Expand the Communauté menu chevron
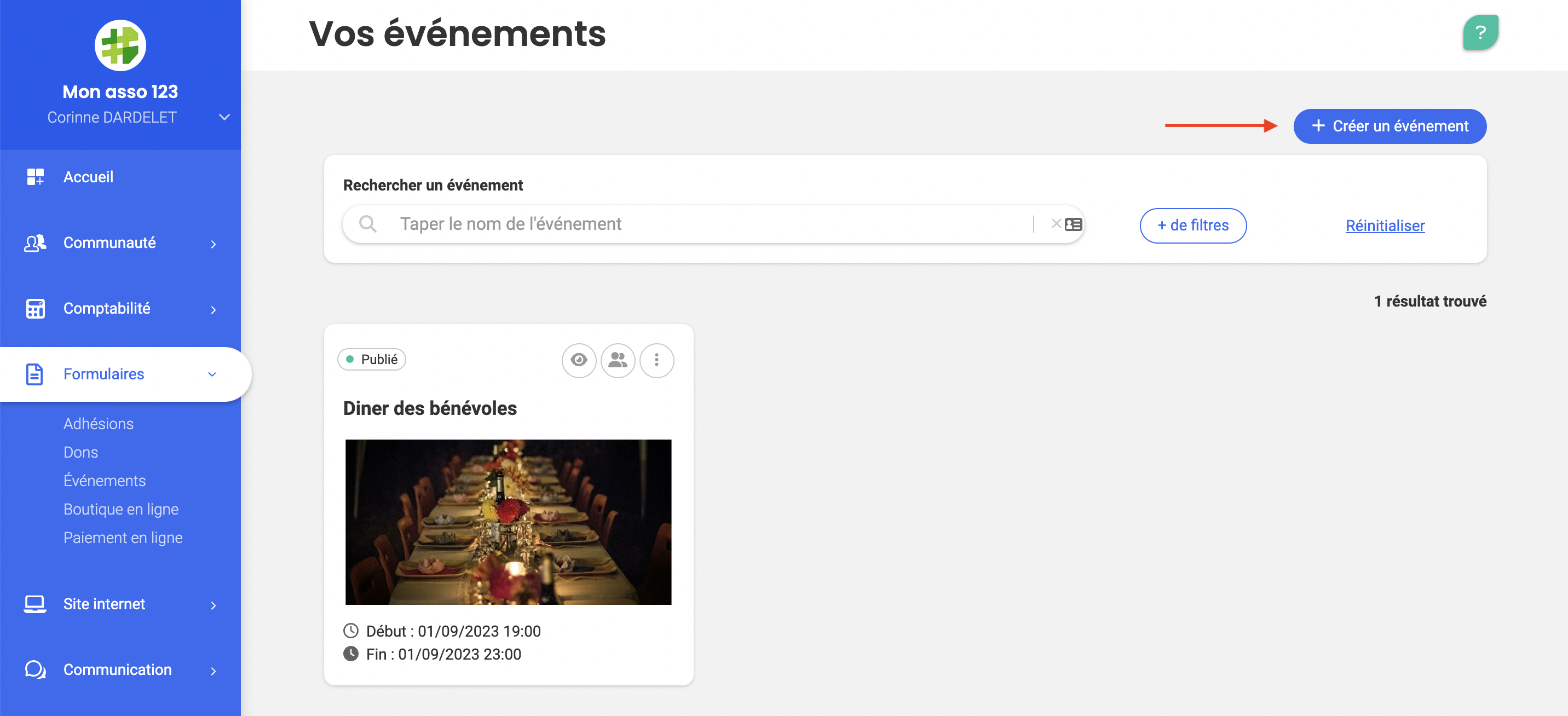This screenshot has height=716, width=1568. pyautogui.click(x=213, y=244)
